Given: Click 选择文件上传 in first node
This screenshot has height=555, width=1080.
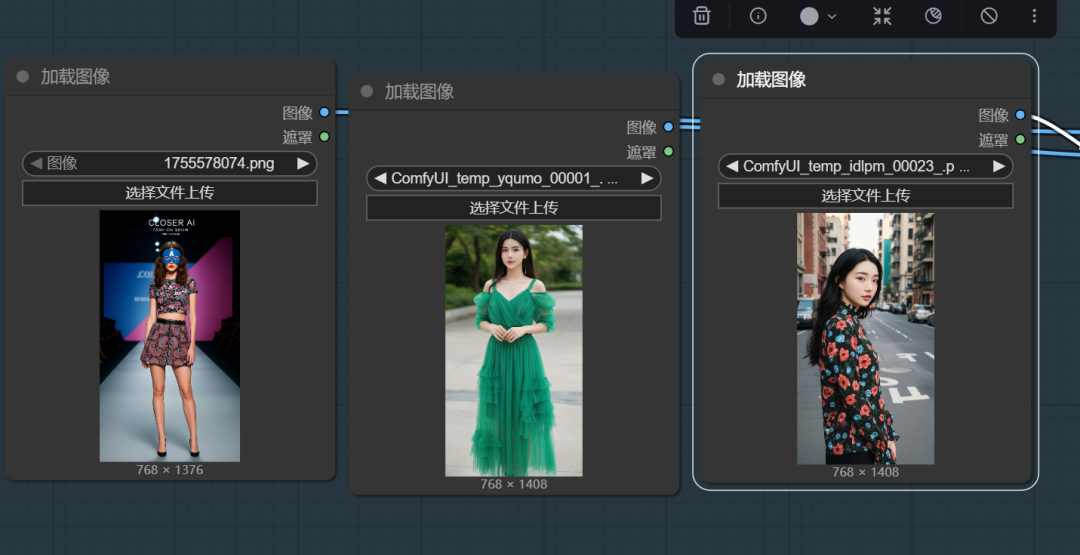Looking at the screenshot, I should coord(169,193).
